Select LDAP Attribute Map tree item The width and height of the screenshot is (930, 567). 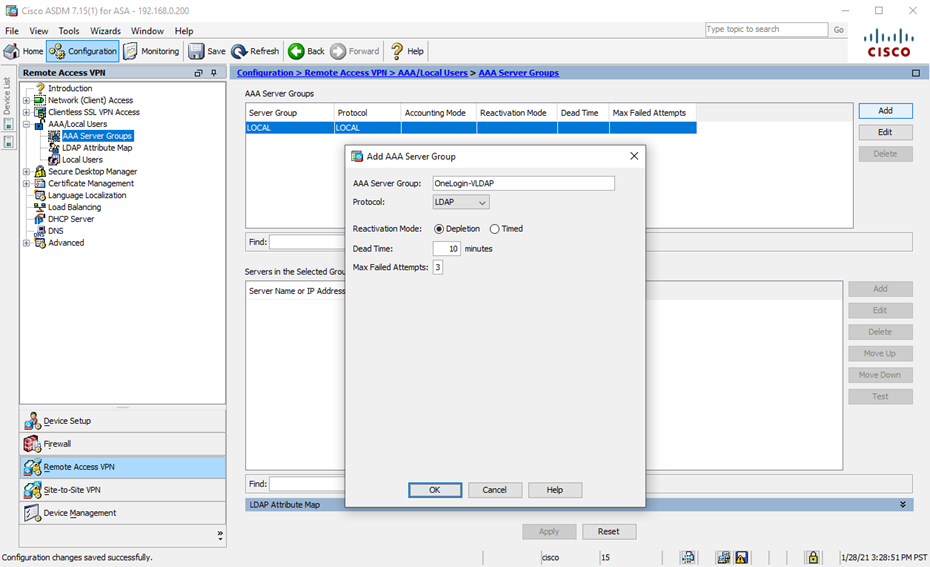pos(97,148)
